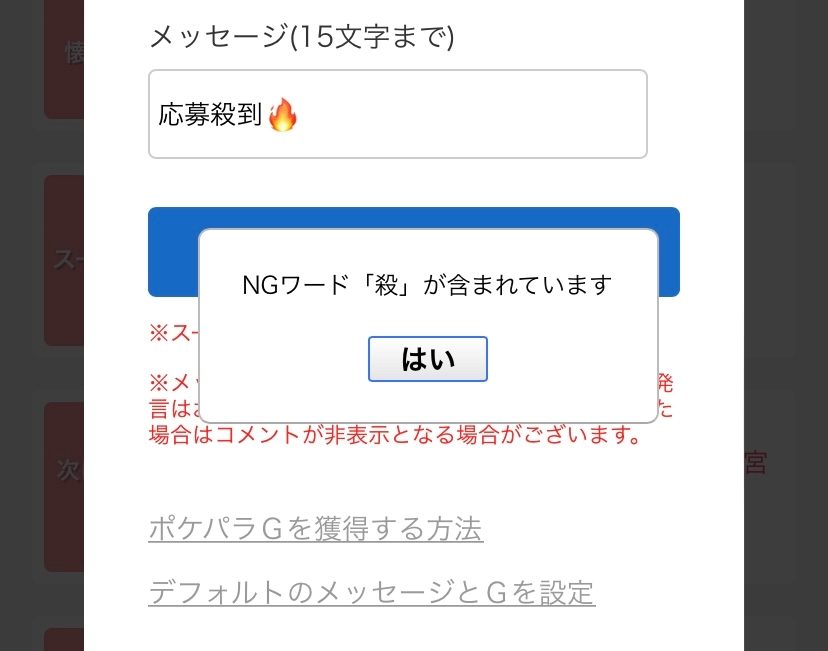This screenshot has width=828, height=651.
Task: Click the bottom-most red card on the left
Action: (64, 640)
